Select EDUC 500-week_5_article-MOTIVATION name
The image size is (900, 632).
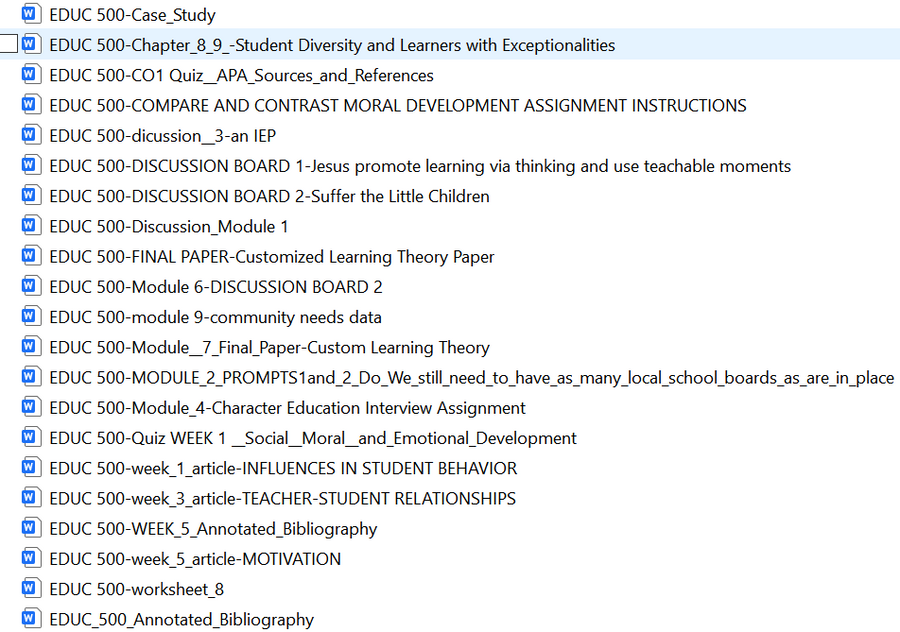click(x=195, y=559)
